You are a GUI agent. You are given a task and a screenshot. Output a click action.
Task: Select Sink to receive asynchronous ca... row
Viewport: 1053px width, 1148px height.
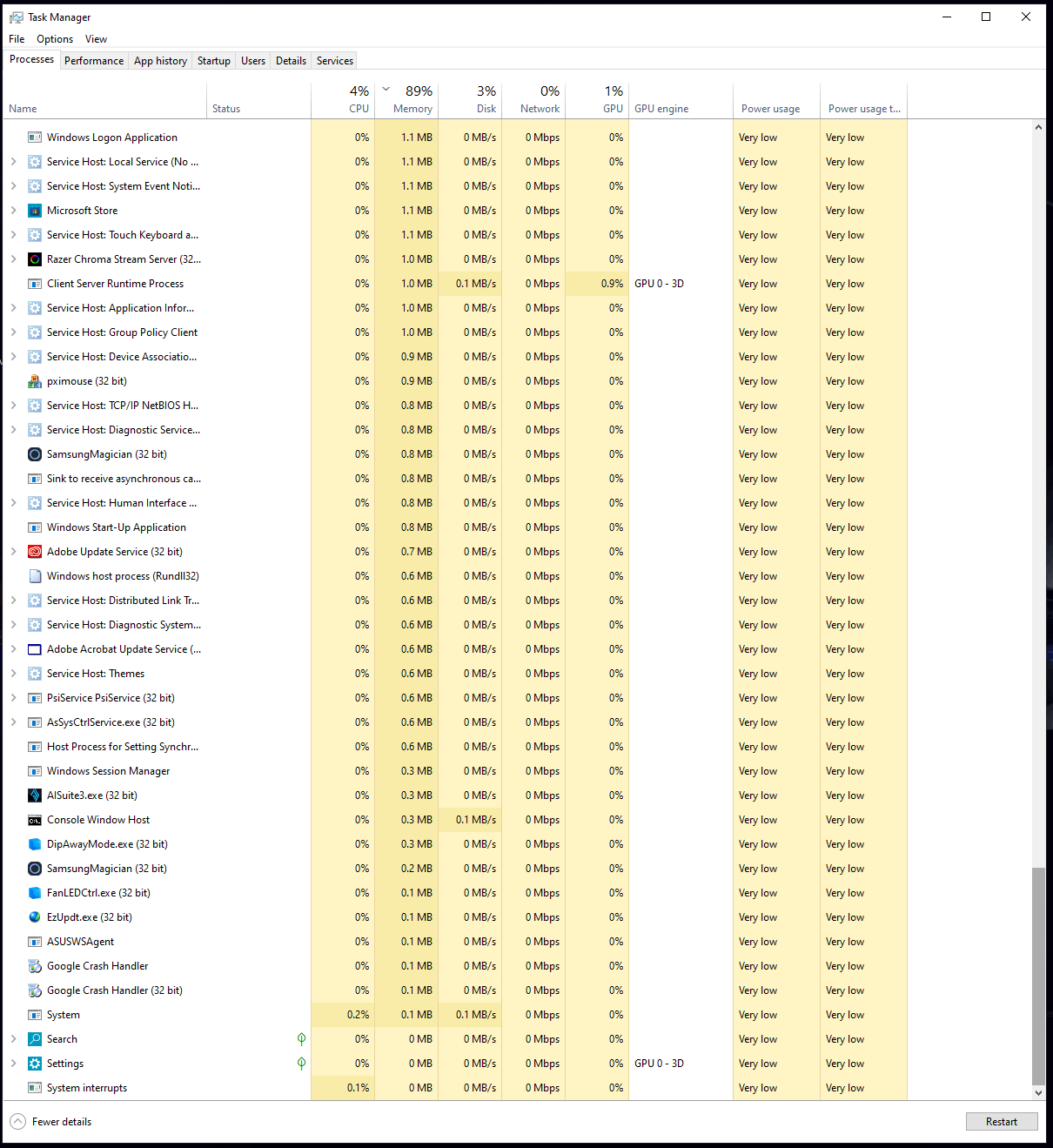pyautogui.click(x=455, y=479)
